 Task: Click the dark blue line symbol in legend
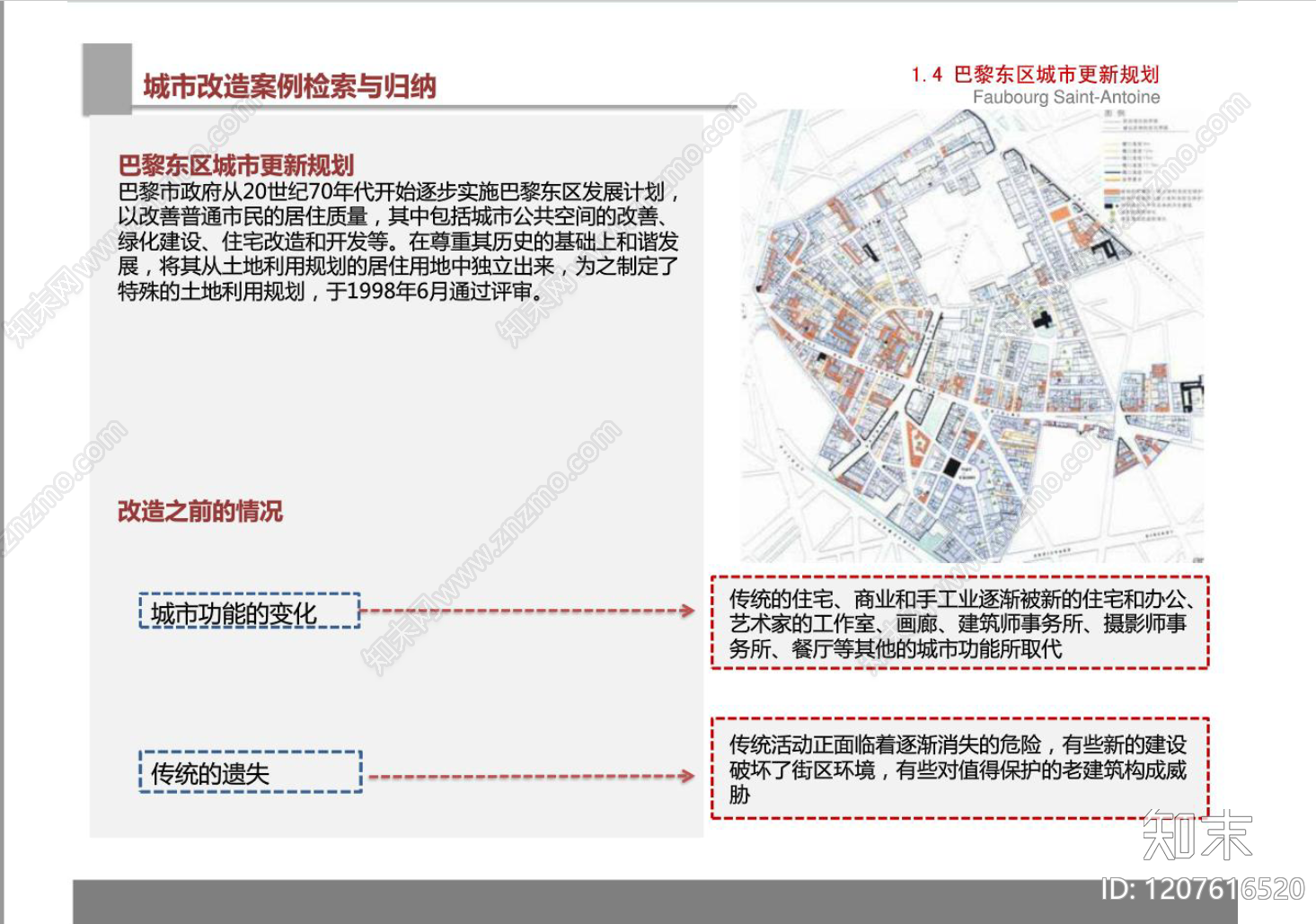point(1112,172)
